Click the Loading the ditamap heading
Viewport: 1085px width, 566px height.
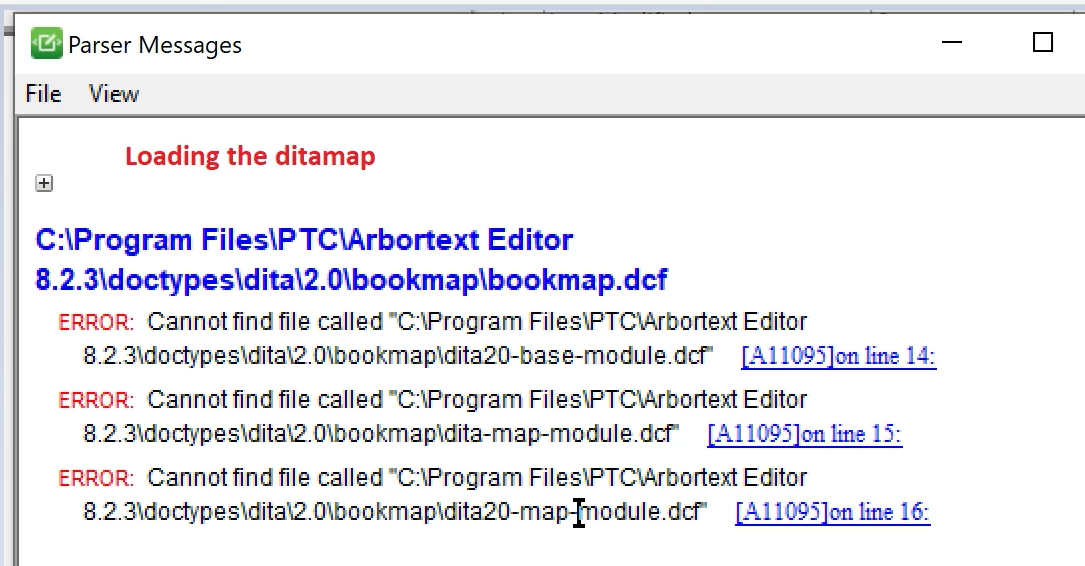pos(250,156)
